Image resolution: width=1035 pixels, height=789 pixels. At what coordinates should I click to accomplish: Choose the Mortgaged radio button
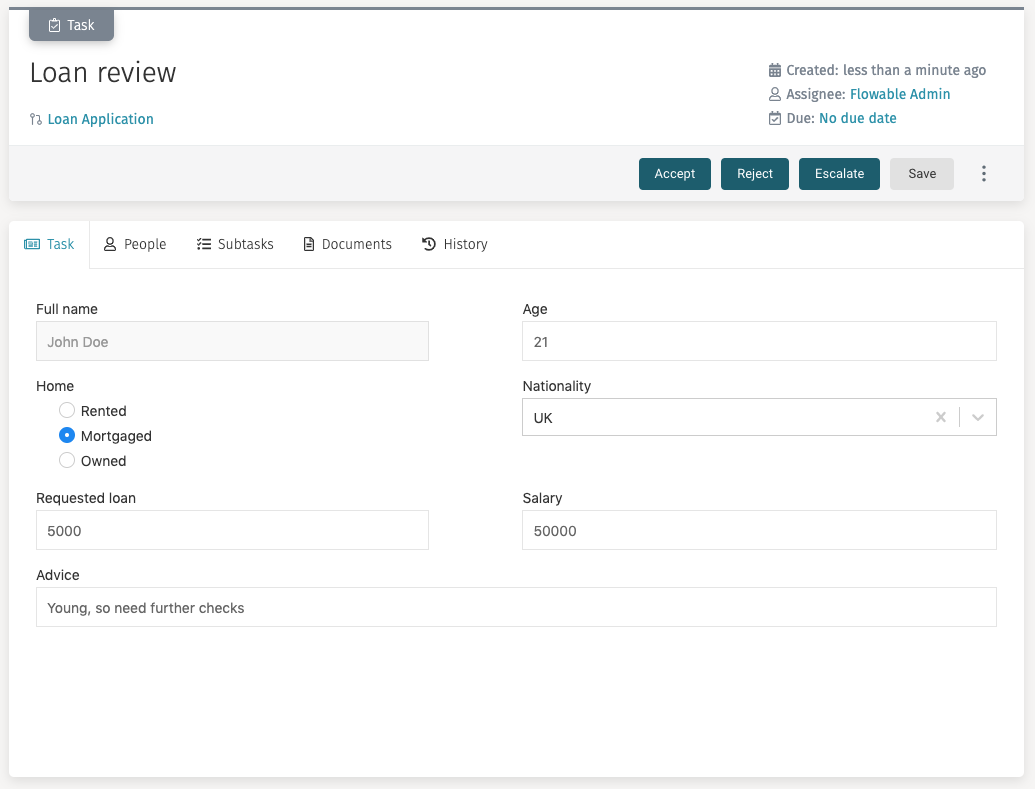[66, 435]
